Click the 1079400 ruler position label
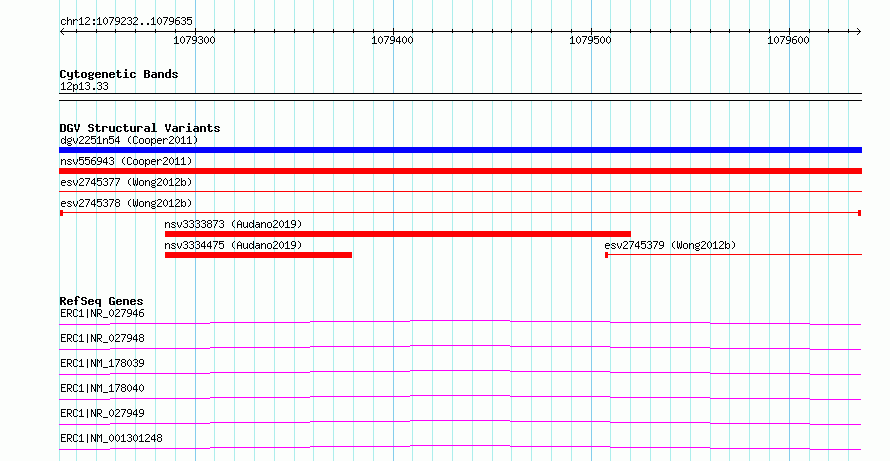 [x=392, y=40]
